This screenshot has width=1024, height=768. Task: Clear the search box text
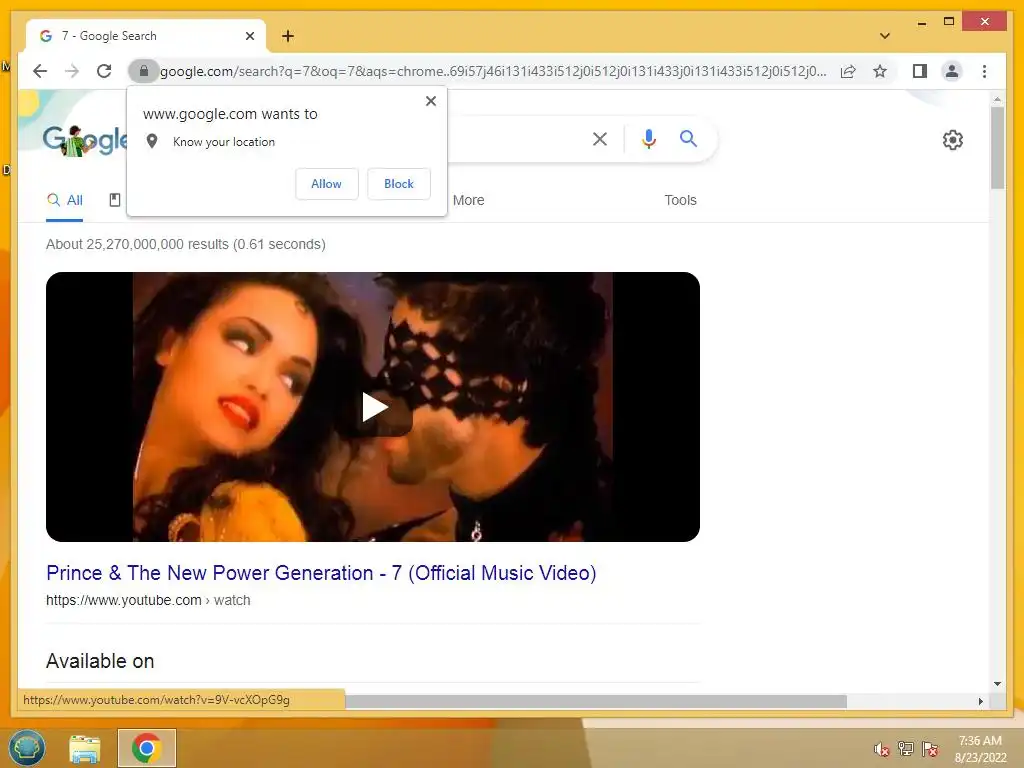pos(600,138)
